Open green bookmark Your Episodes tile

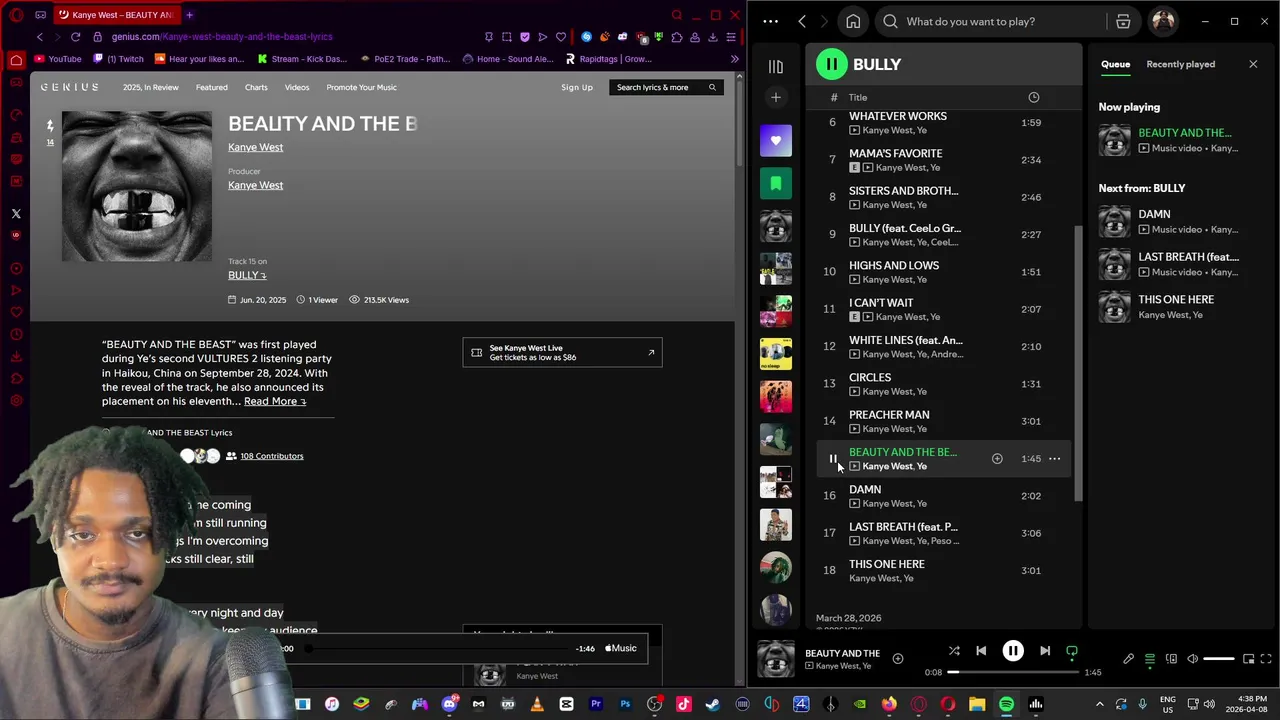click(775, 183)
